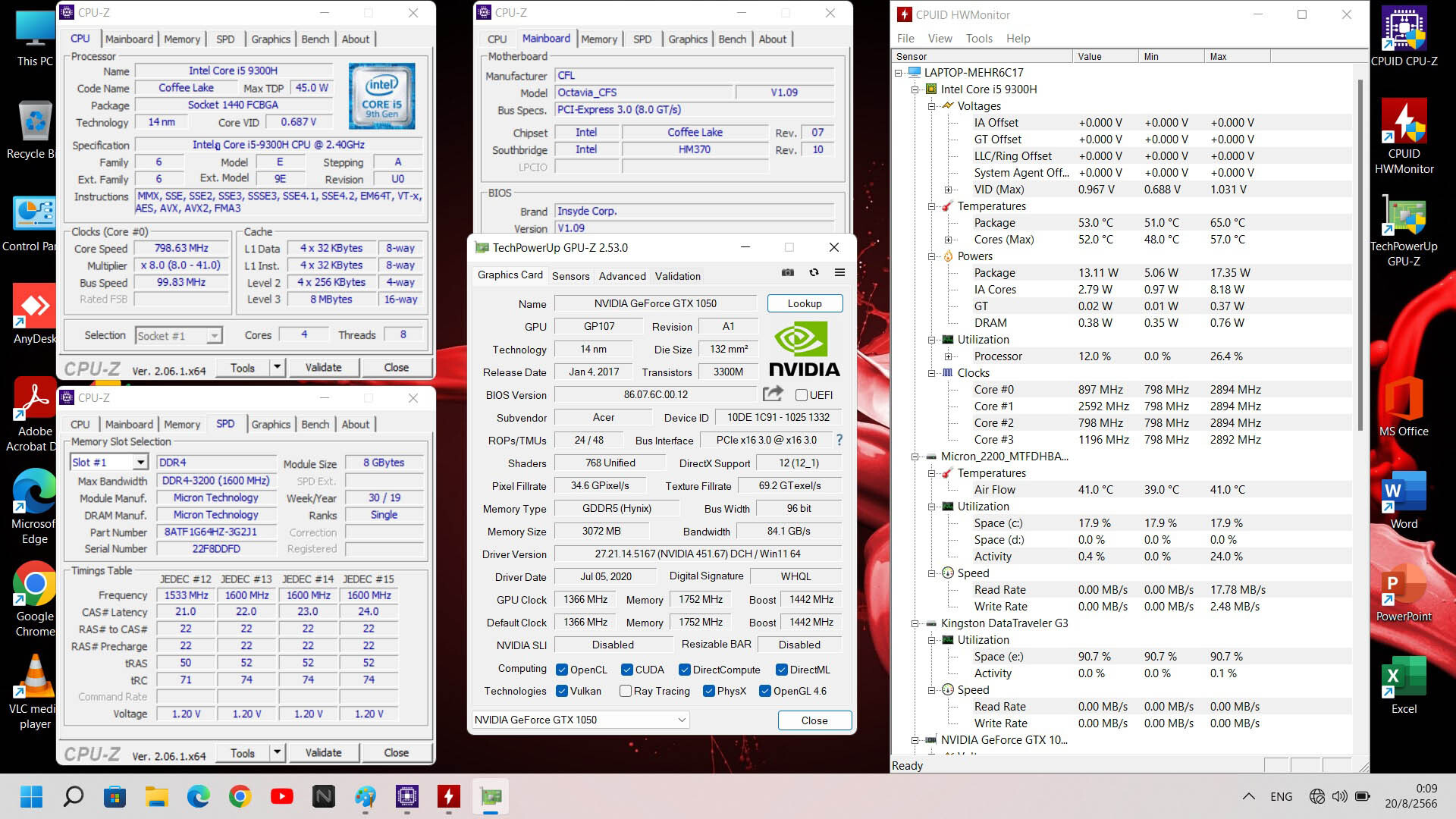Click the Windows Start button on taskbar
Viewport: 1456px width, 819px height.
pos(31,796)
